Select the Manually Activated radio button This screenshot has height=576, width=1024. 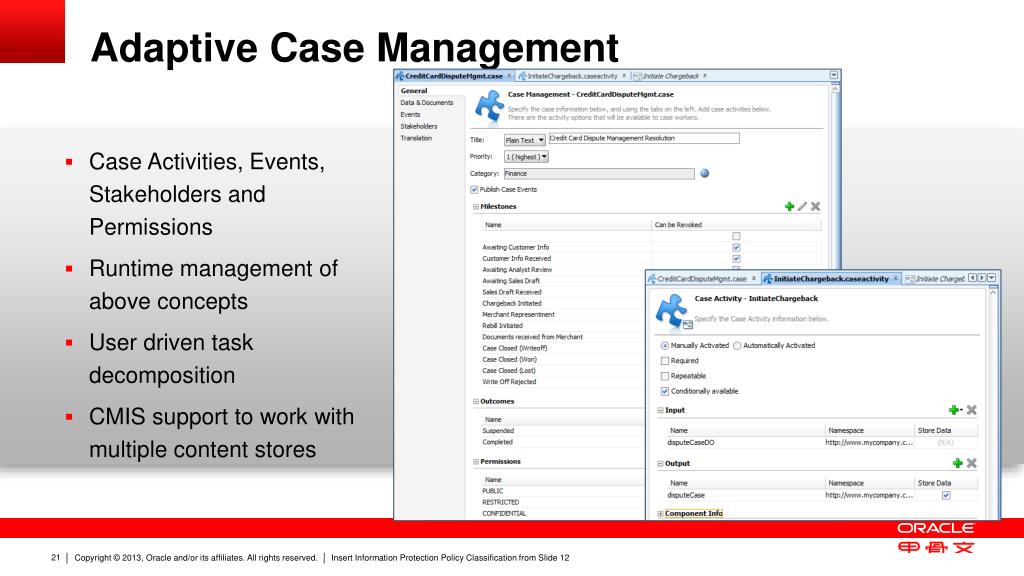[x=665, y=345]
